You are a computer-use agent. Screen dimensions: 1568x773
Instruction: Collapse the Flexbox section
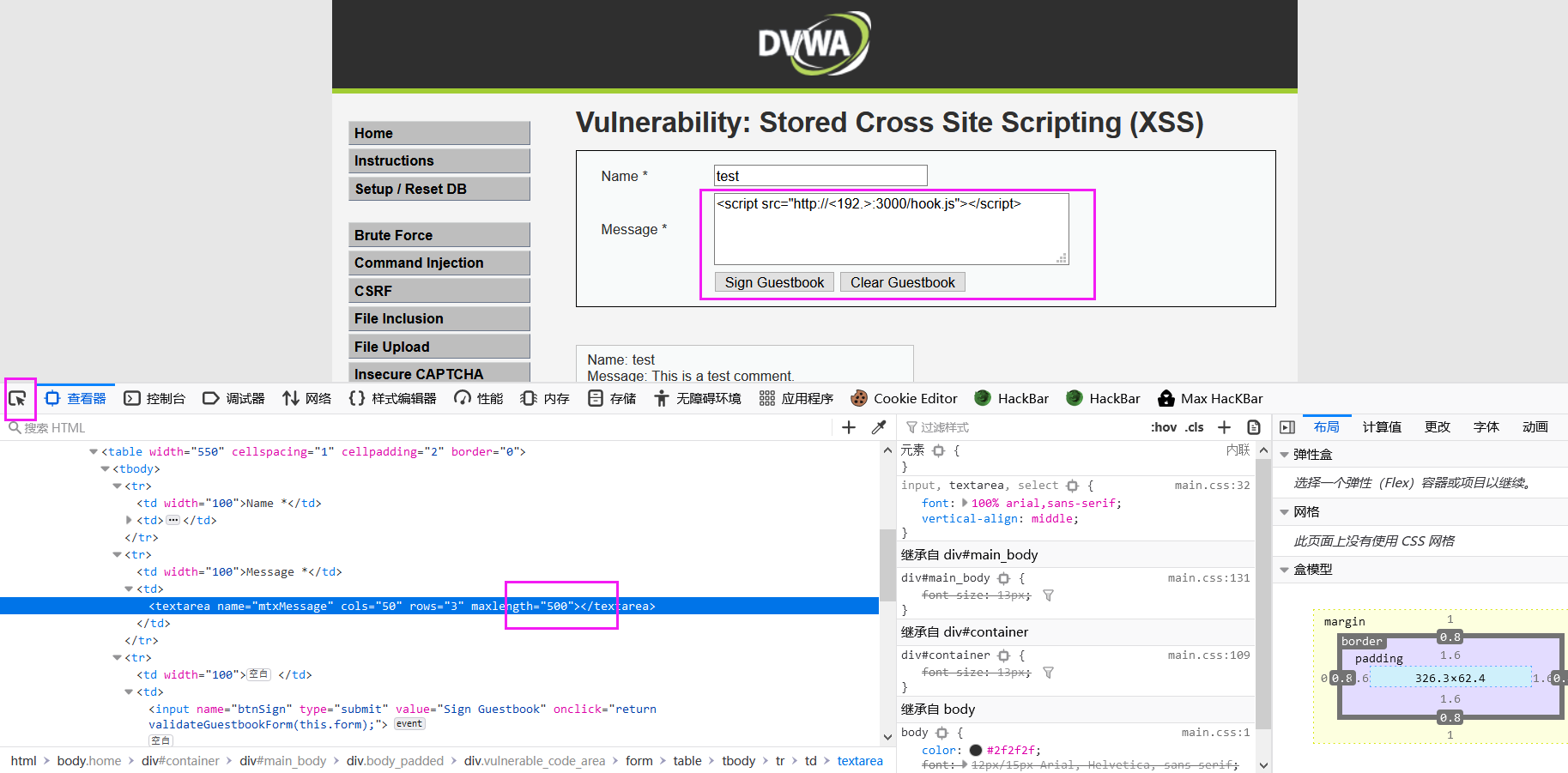click(x=1285, y=455)
